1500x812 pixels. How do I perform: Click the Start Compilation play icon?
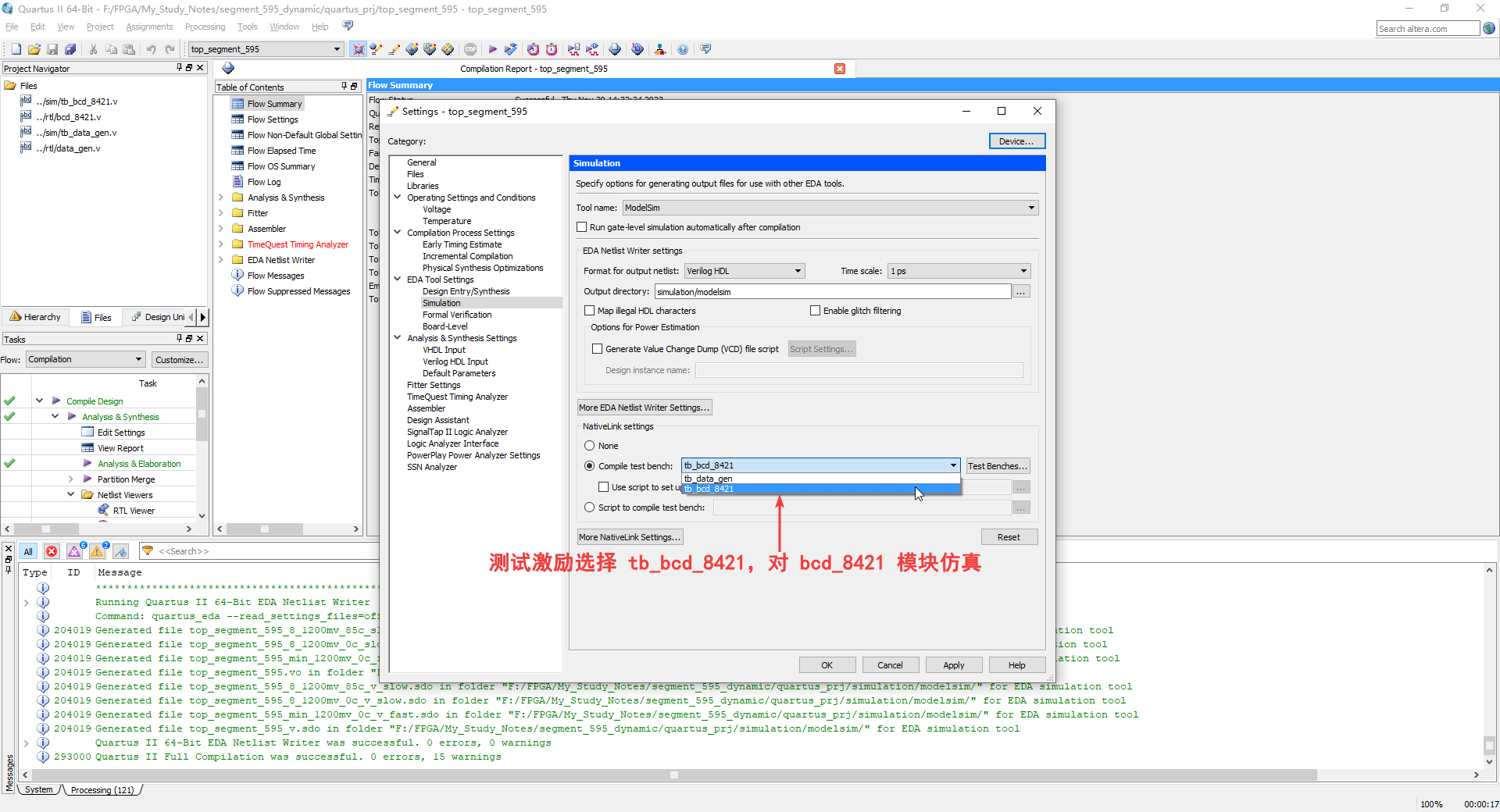(x=492, y=49)
